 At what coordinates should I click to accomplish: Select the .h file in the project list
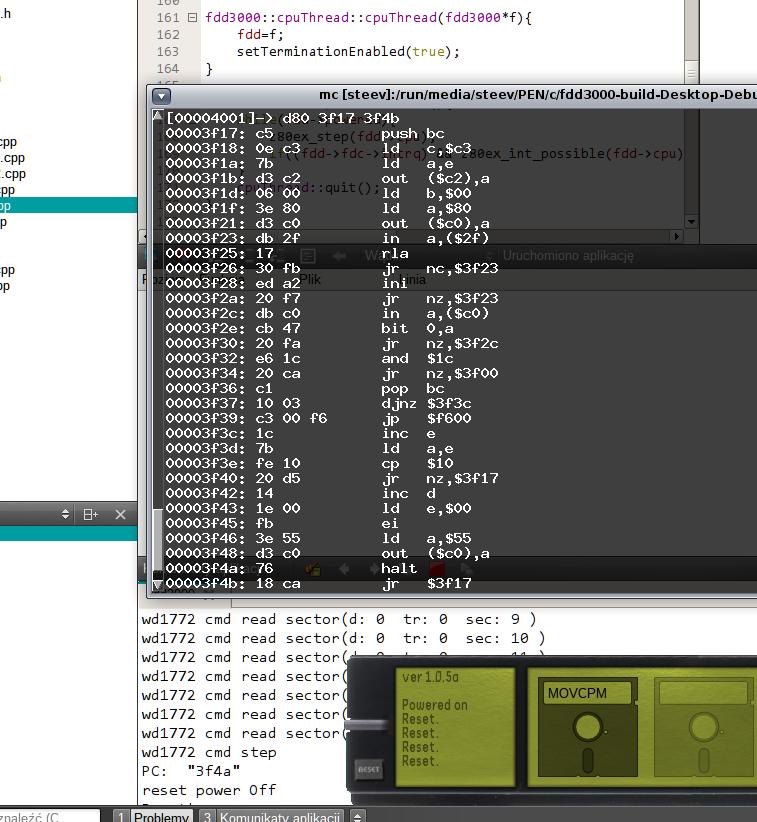pyautogui.click(x=6, y=14)
